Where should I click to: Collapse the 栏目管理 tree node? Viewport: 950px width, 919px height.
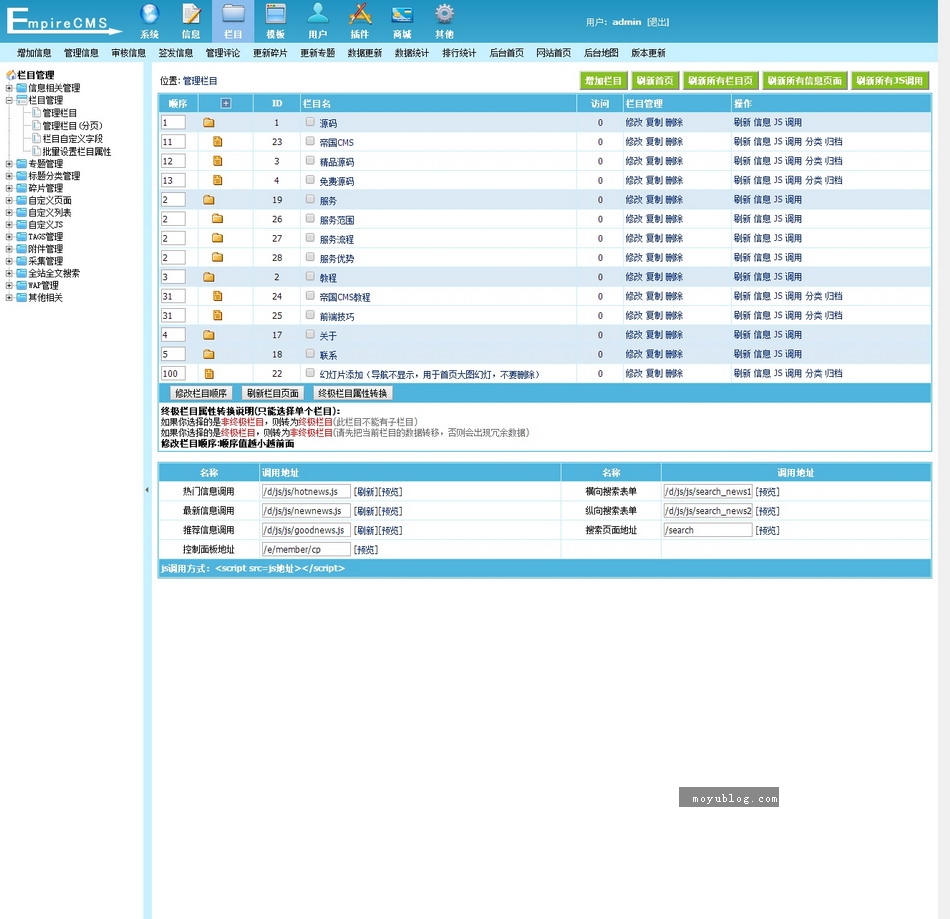point(9,100)
